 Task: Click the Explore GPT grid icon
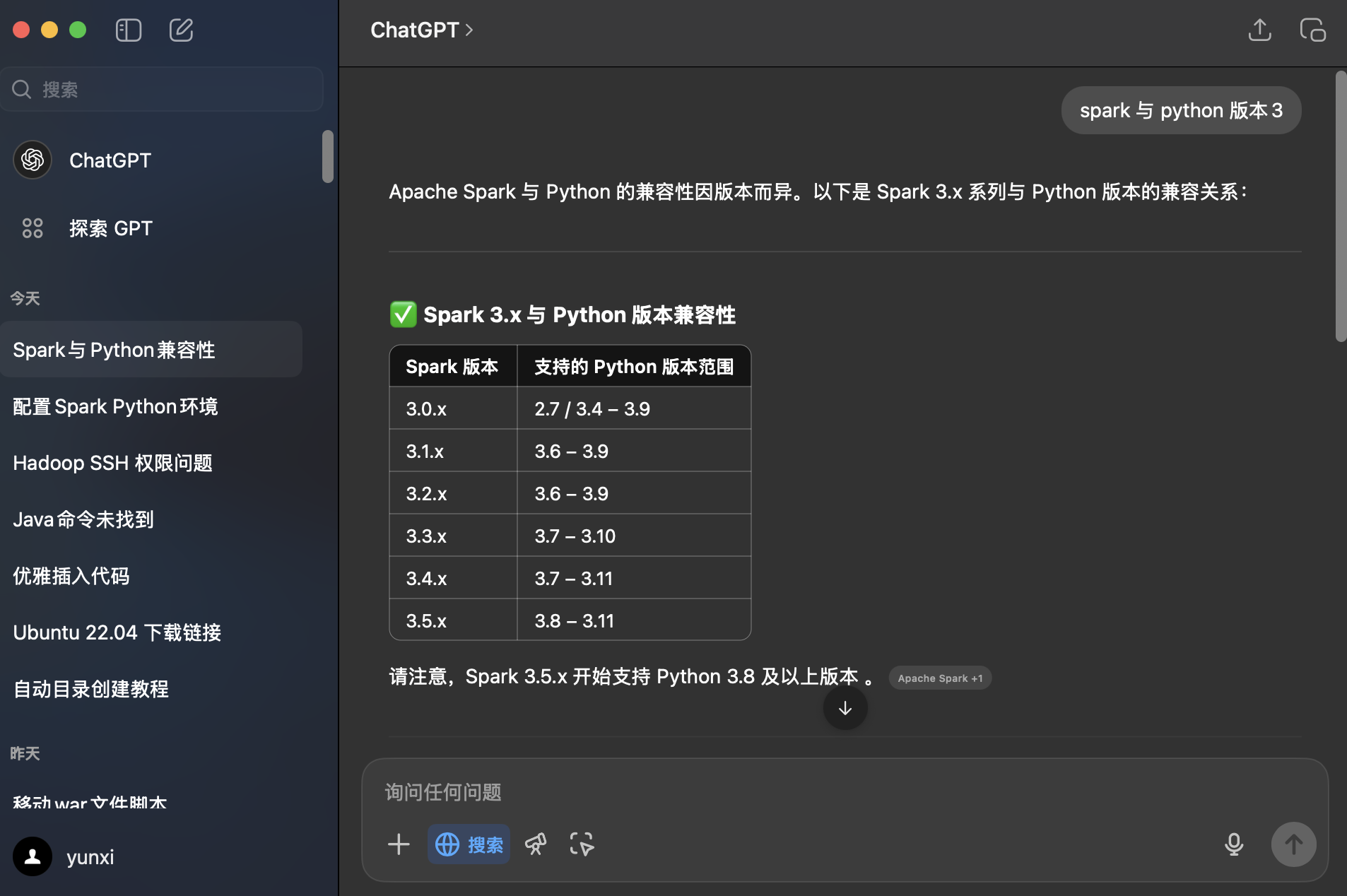(33, 228)
